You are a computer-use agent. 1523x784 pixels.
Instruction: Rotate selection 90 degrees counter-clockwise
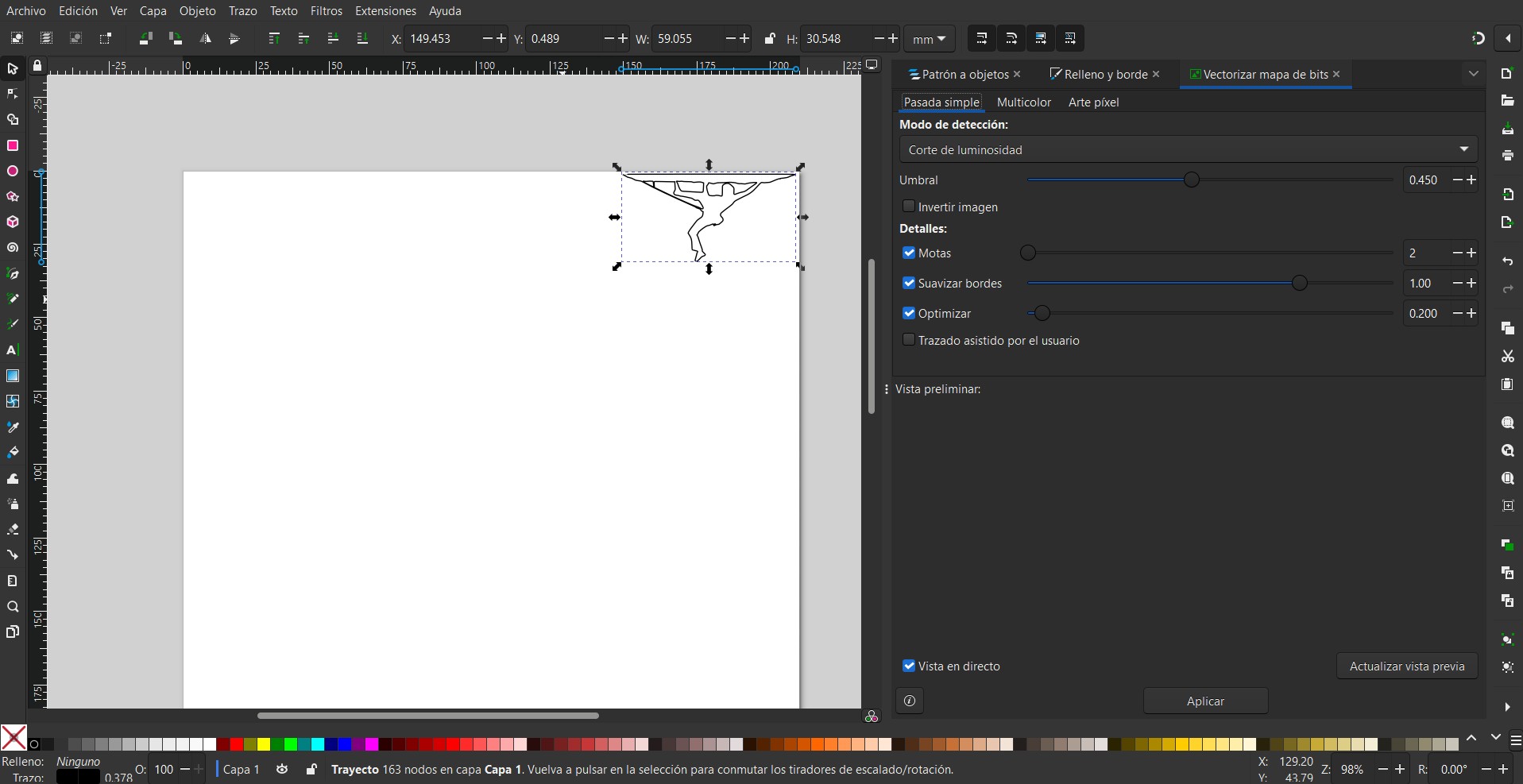(x=145, y=38)
